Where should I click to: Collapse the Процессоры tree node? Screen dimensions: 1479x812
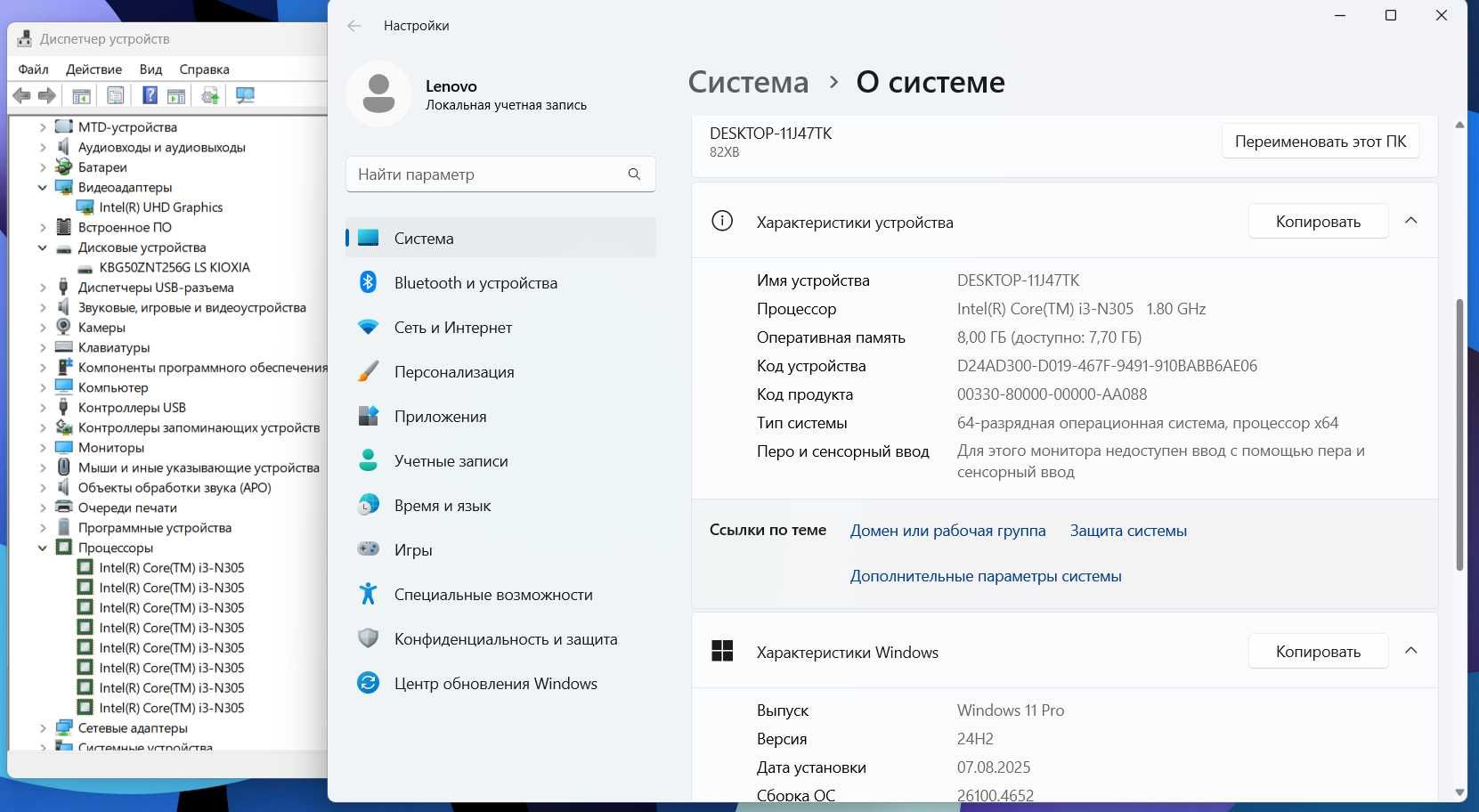43,548
